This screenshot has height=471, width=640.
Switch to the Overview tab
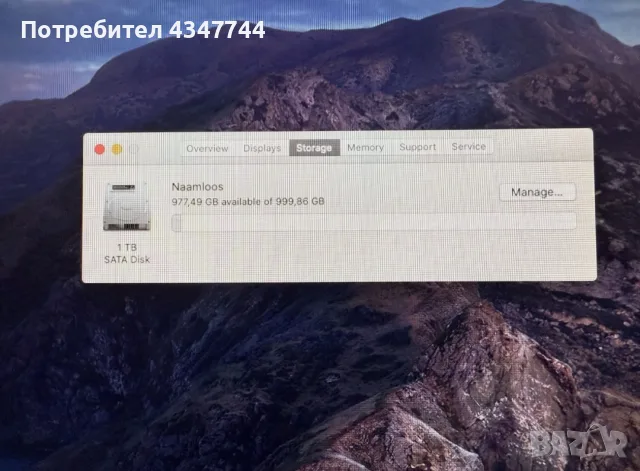(207, 149)
